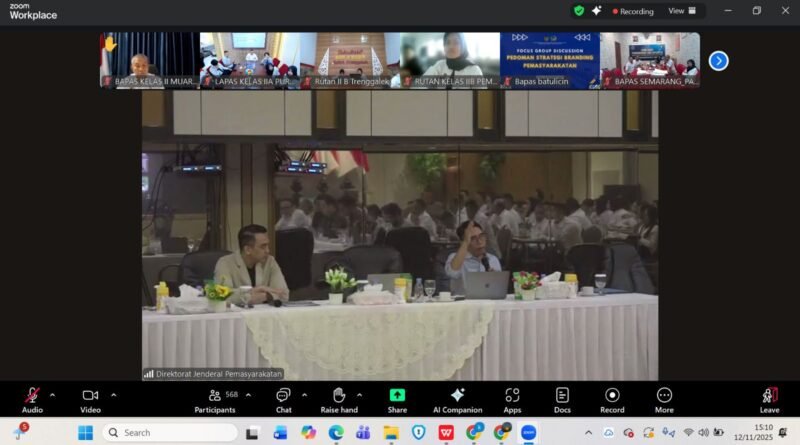Open the Windows Start menu
Viewport: 800px width, 445px height.
click(85, 432)
